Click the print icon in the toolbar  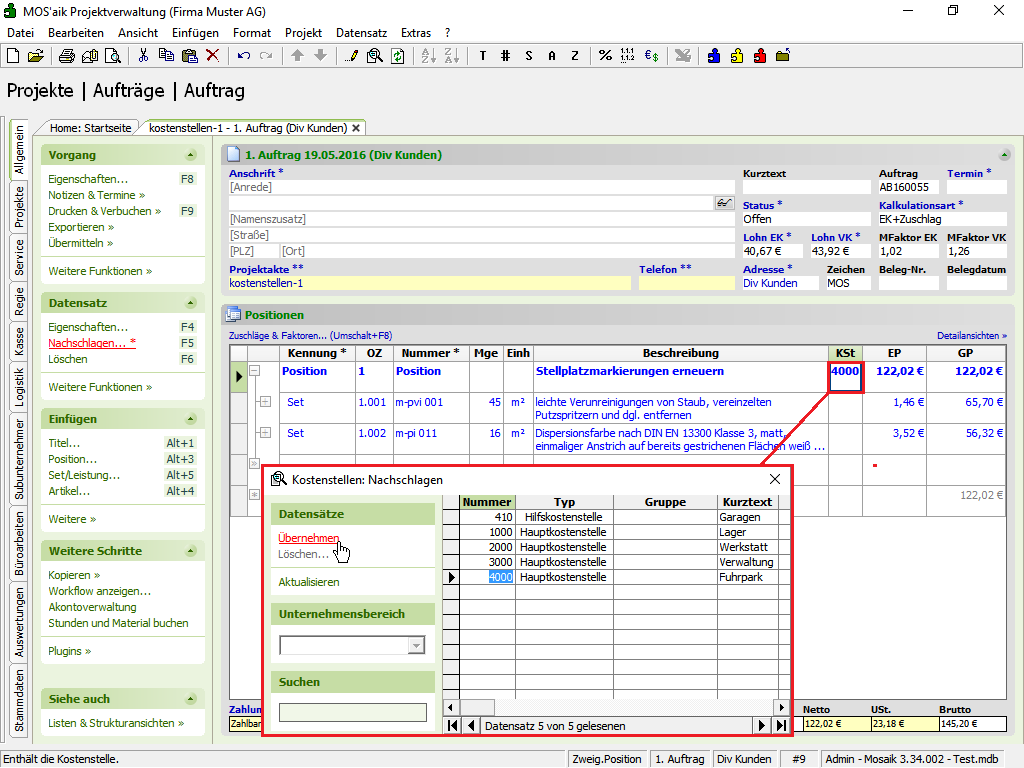69,56
